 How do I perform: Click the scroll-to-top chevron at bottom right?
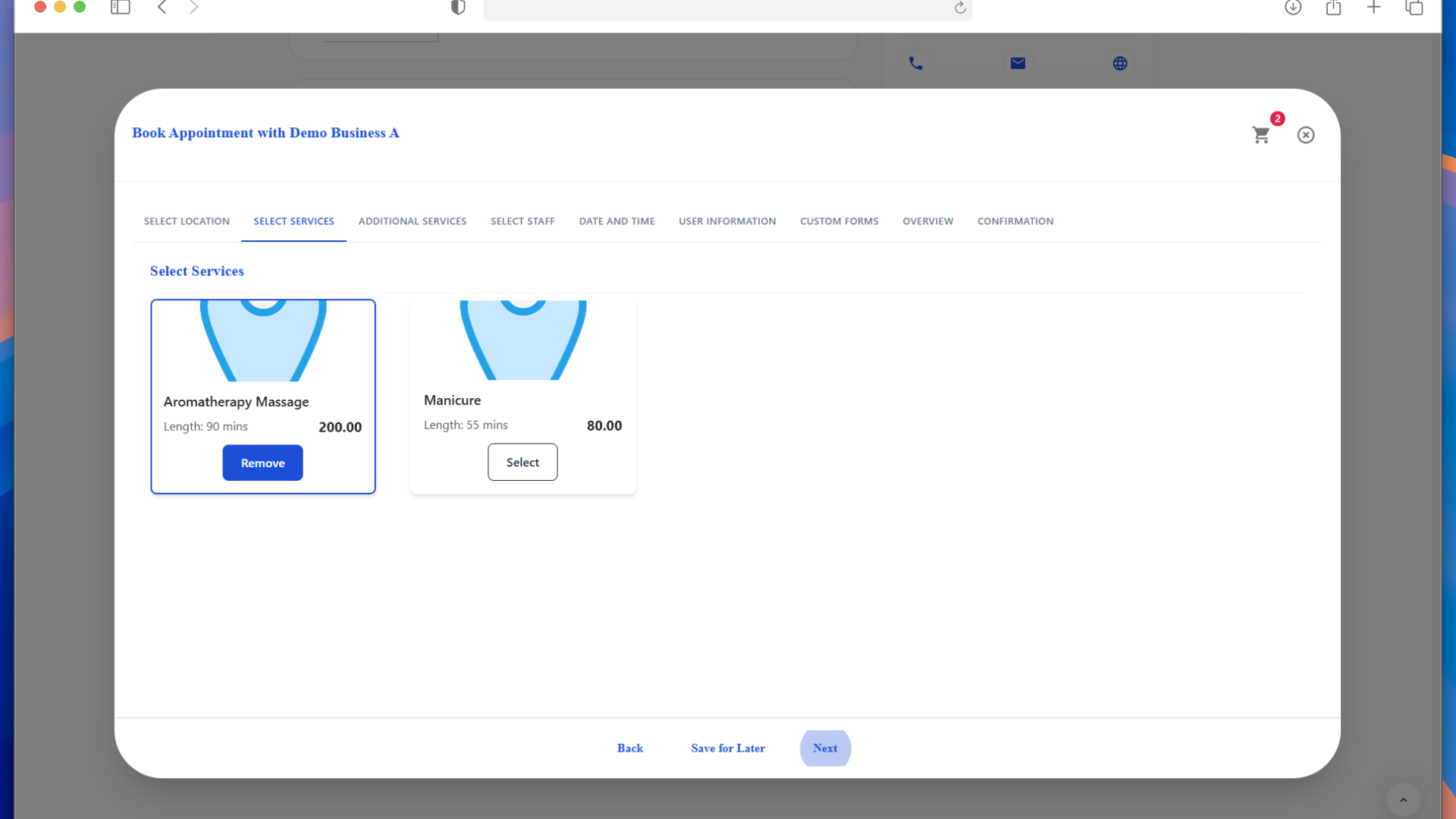pos(1404,799)
